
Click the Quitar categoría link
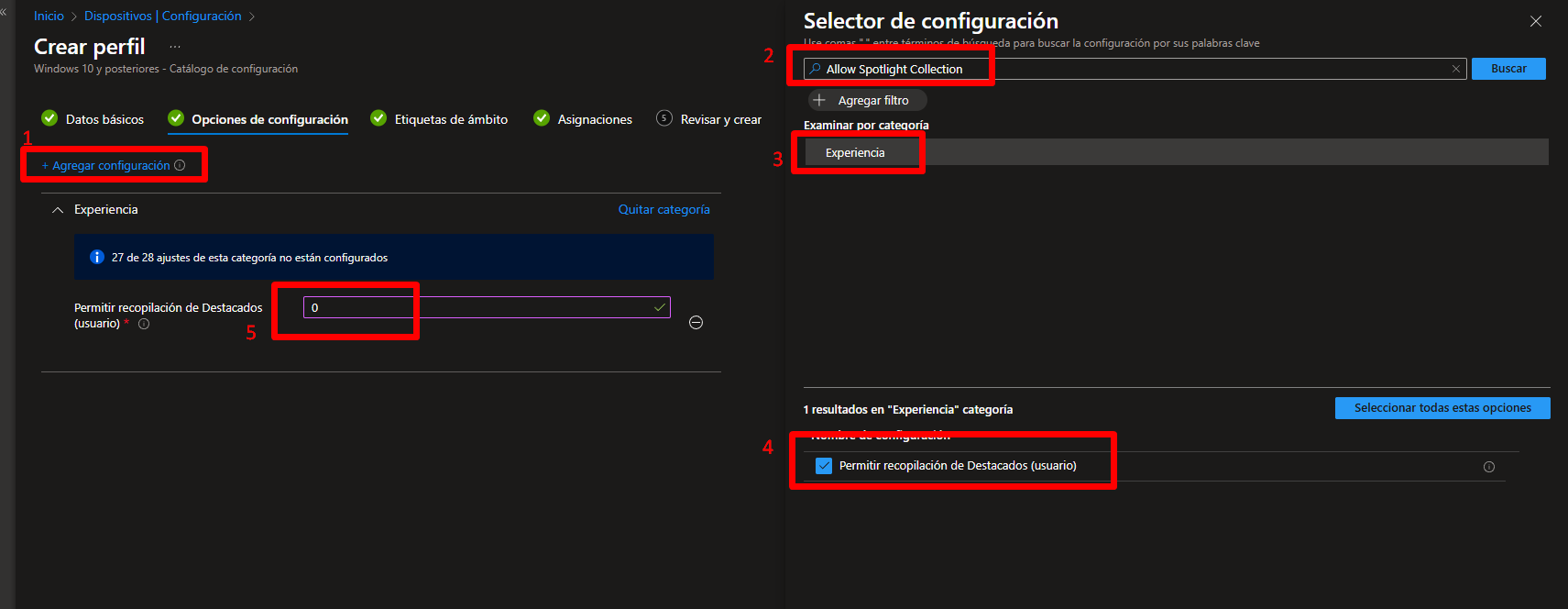(663, 209)
